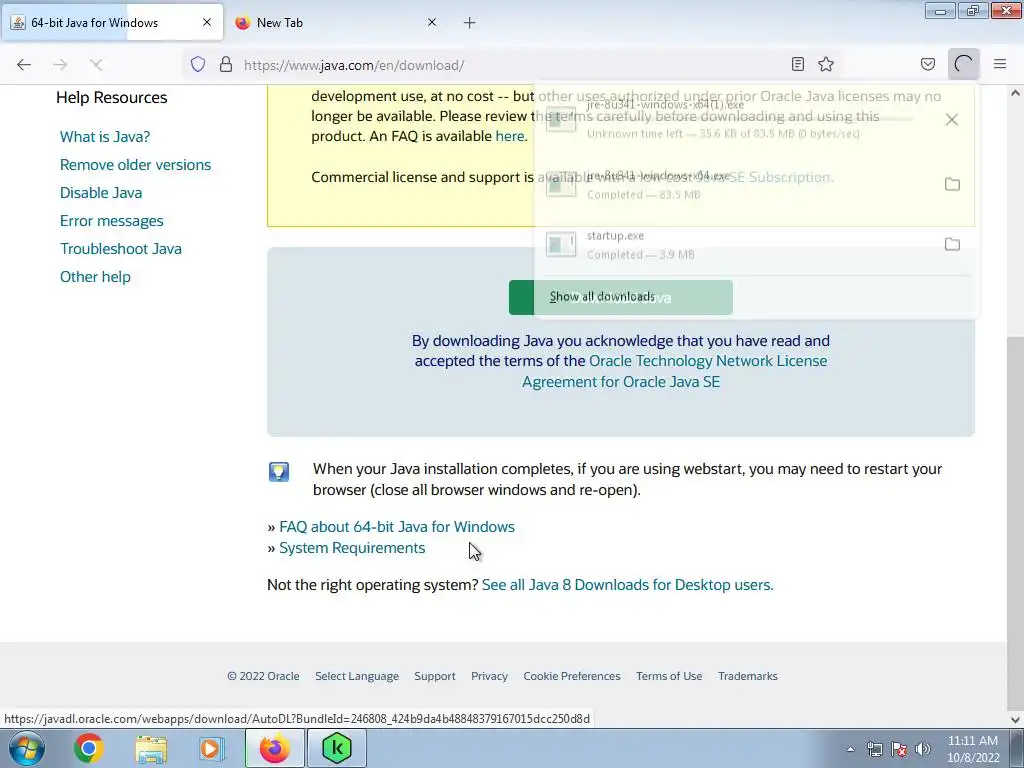Show startup.exe in containing folder
The height and width of the screenshot is (768, 1024).
click(952, 244)
